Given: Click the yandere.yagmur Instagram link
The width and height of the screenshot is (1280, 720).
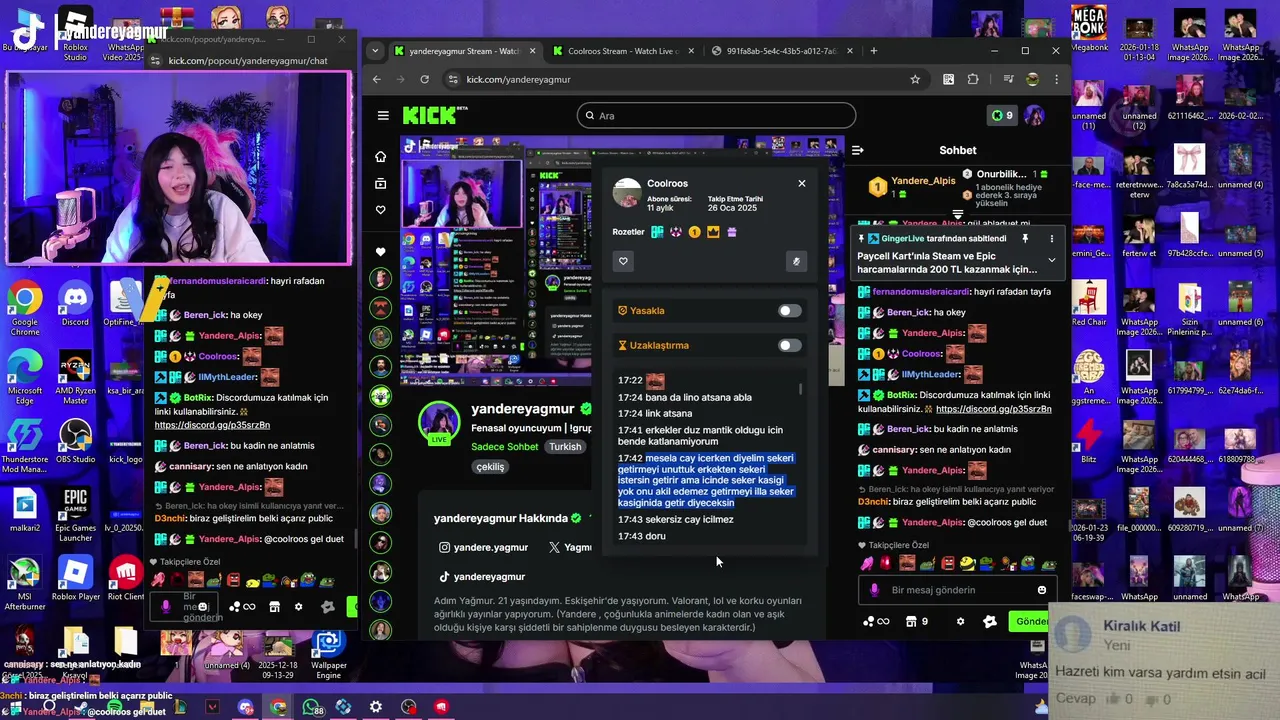Looking at the screenshot, I should click(483, 547).
